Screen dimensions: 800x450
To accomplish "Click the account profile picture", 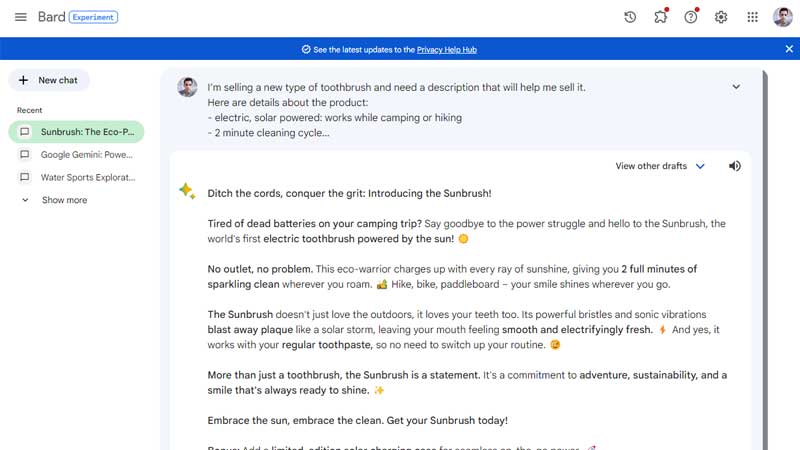I will point(783,17).
